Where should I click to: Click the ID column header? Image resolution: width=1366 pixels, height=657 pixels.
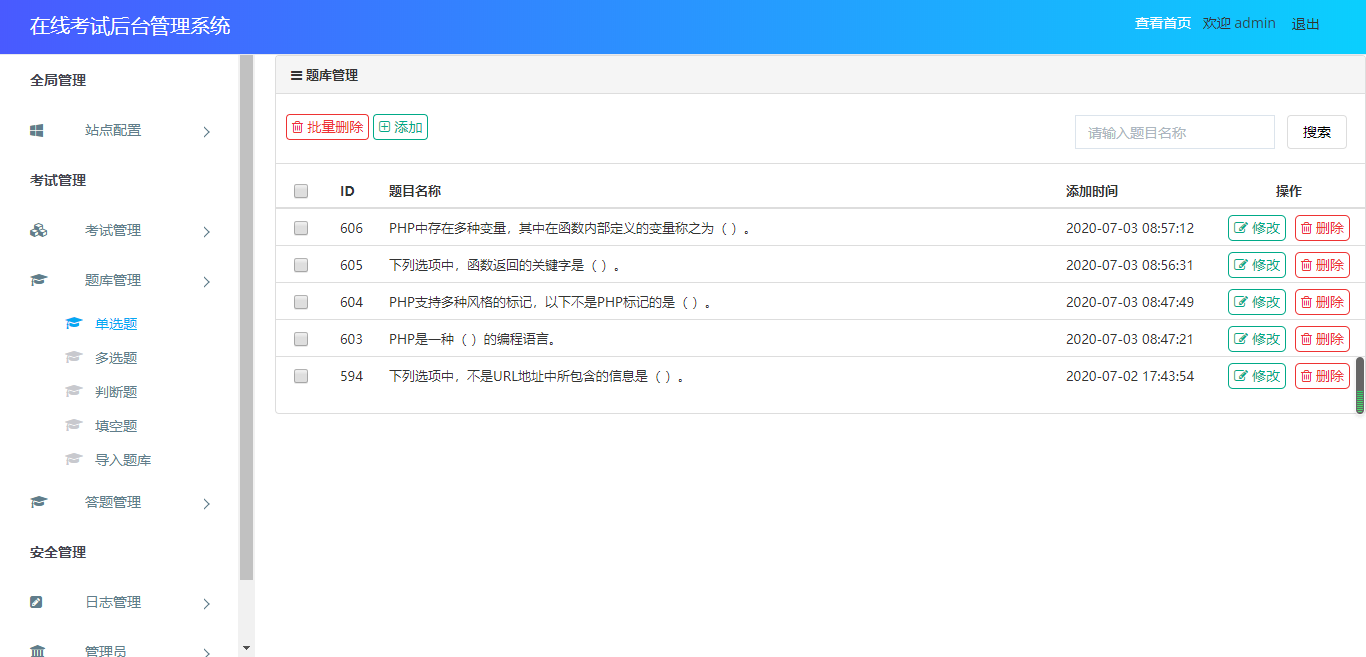pos(347,191)
